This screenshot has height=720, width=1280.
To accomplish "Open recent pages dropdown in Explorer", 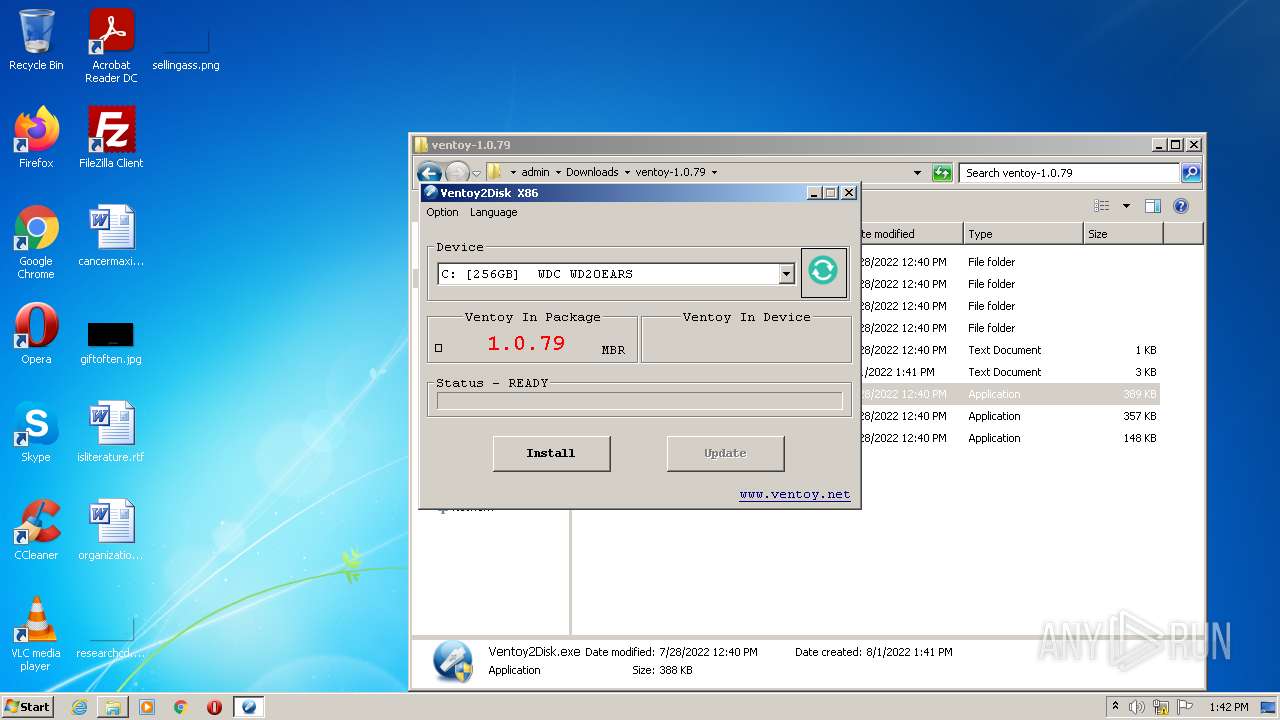I will [x=477, y=173].
